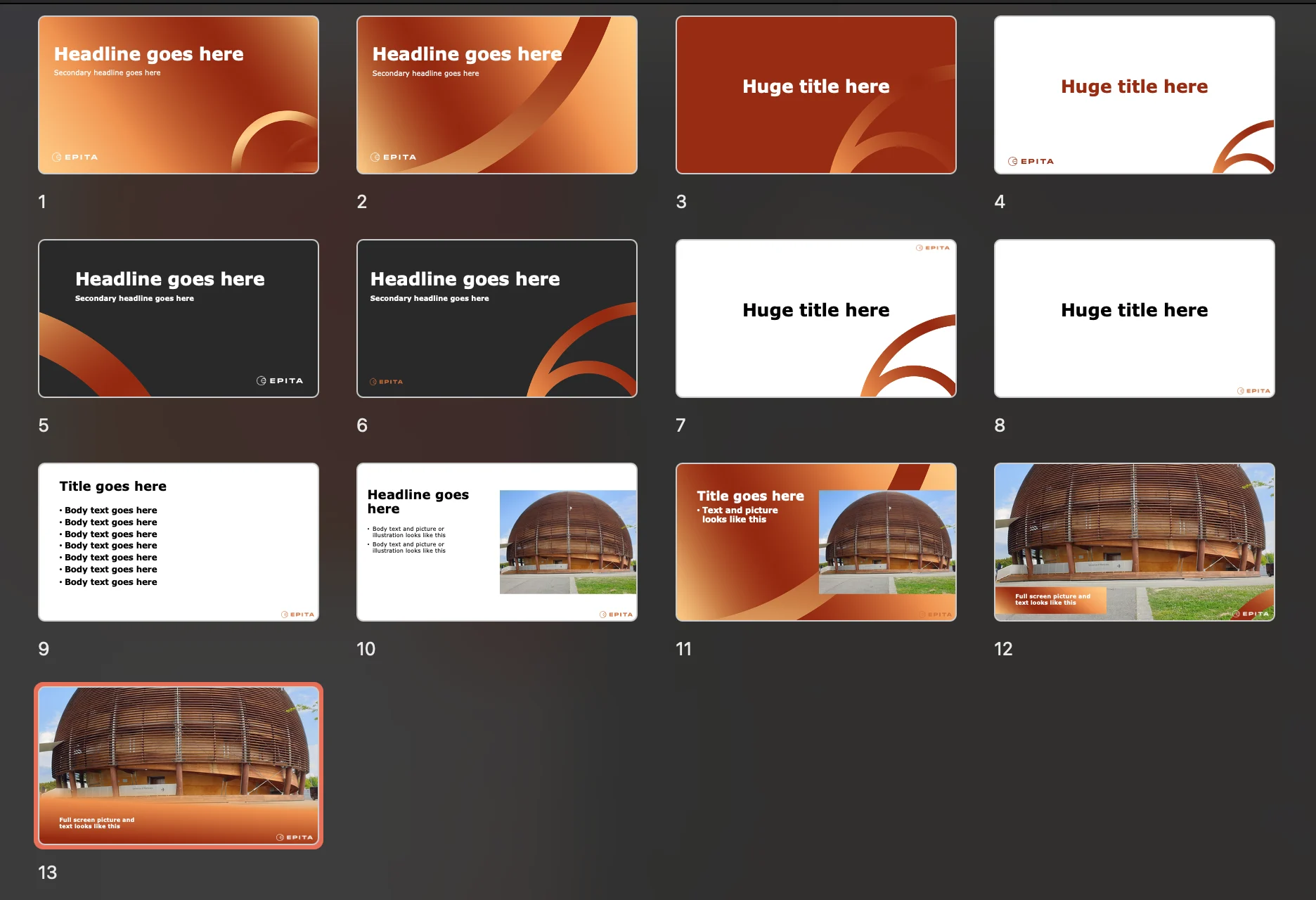Click slide number label 1
Viewport: 1316px width, 900px height.
(x=42, y=202)
